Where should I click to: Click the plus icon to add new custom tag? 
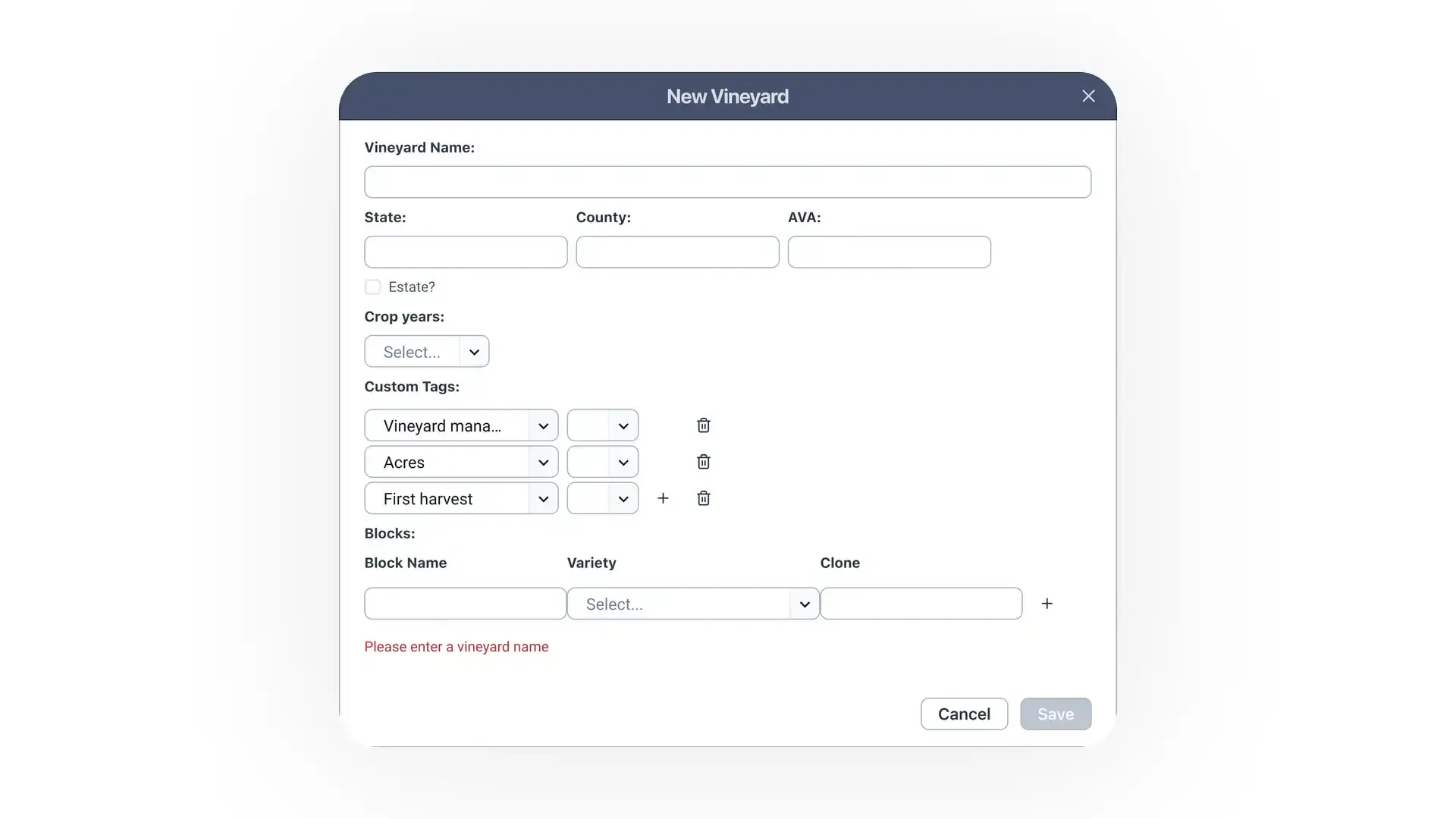[x=663, y=497]
